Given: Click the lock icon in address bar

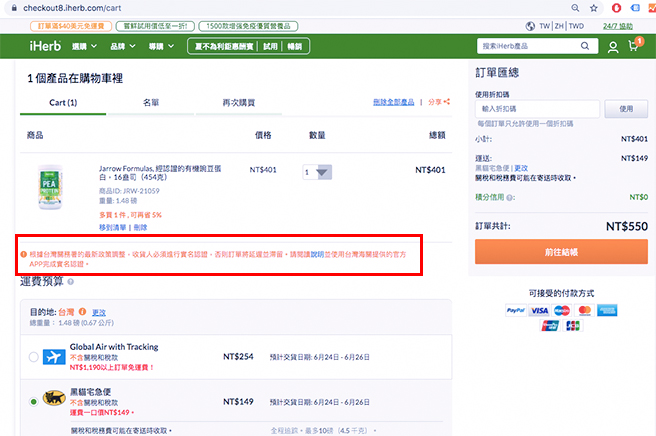Looking at the screenshot, I should coord(14,8).
